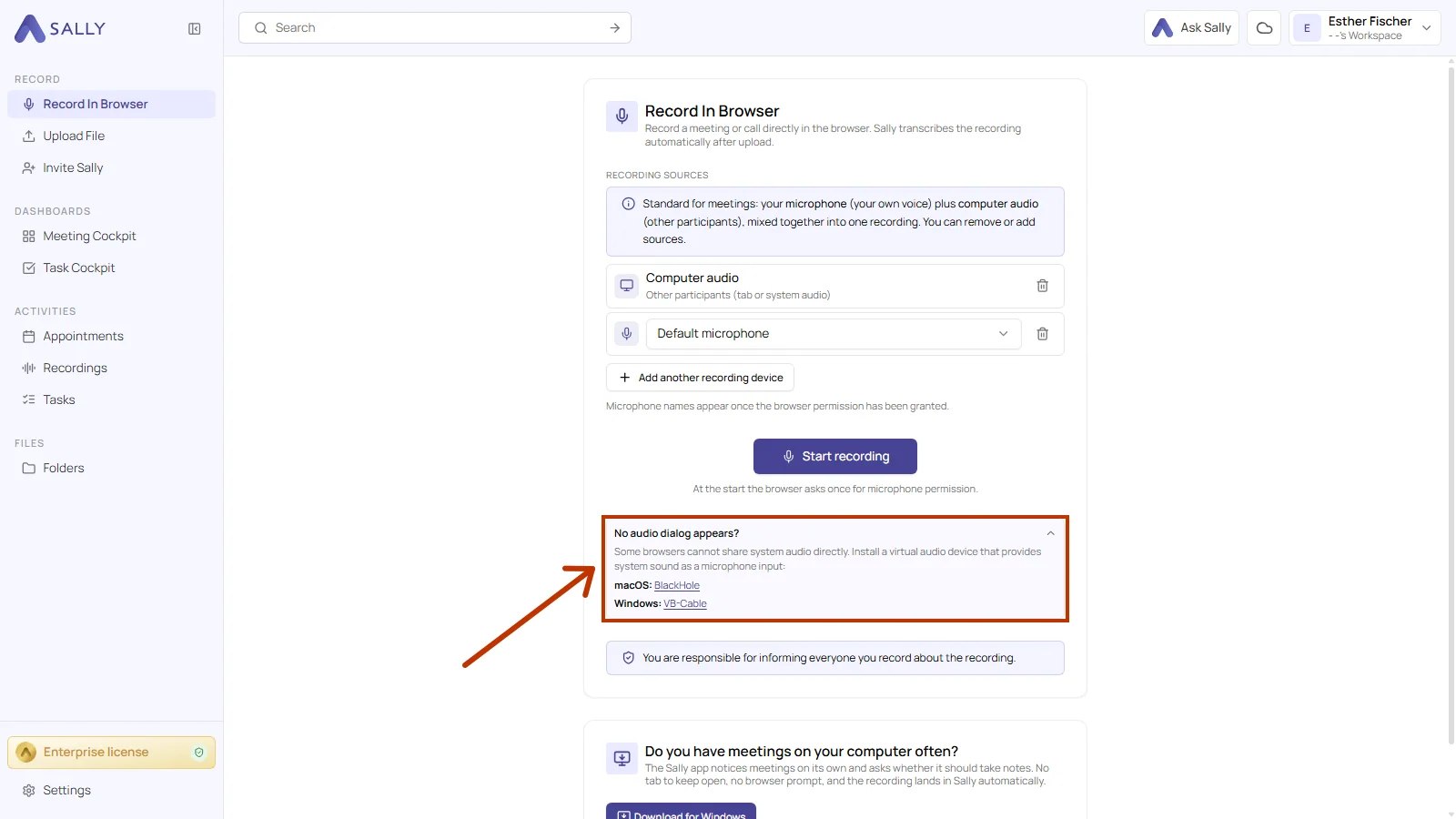Delete the Computer audio source

[x=1043, y=286]
